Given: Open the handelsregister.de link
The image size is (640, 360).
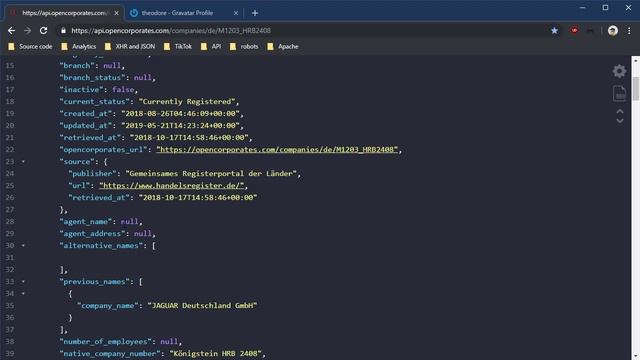Looking at the screenshot, I should pos(171,185).
